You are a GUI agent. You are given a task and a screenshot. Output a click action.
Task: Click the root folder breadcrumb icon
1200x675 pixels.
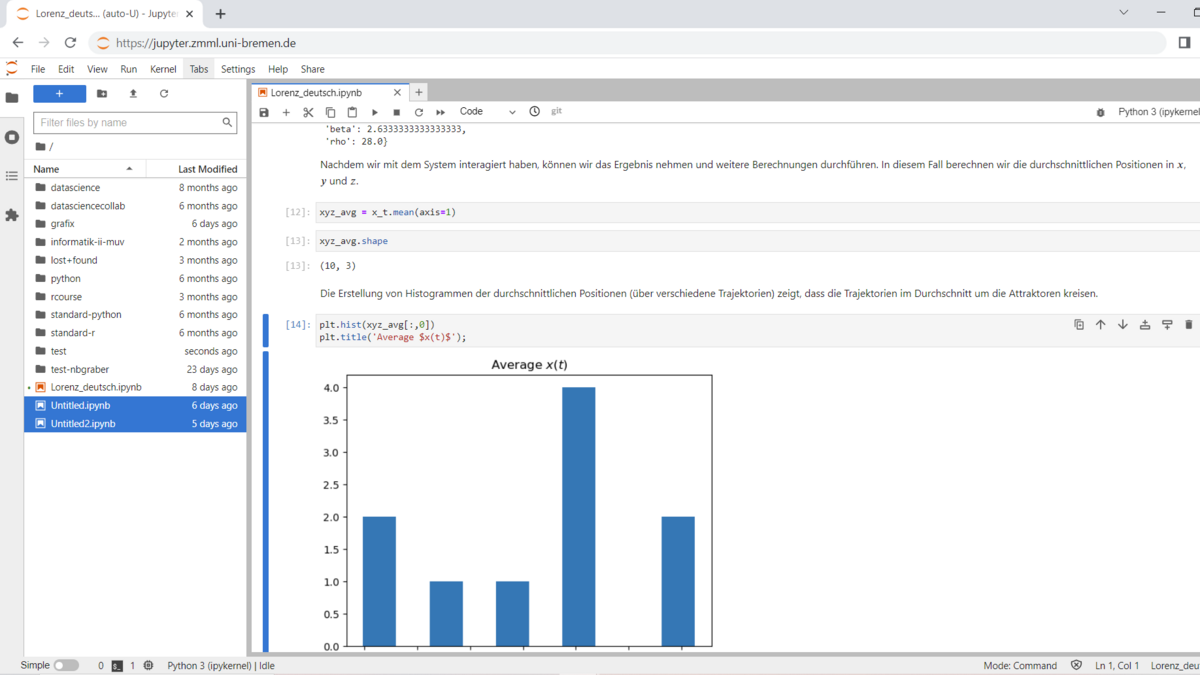(x=41, y=146)
